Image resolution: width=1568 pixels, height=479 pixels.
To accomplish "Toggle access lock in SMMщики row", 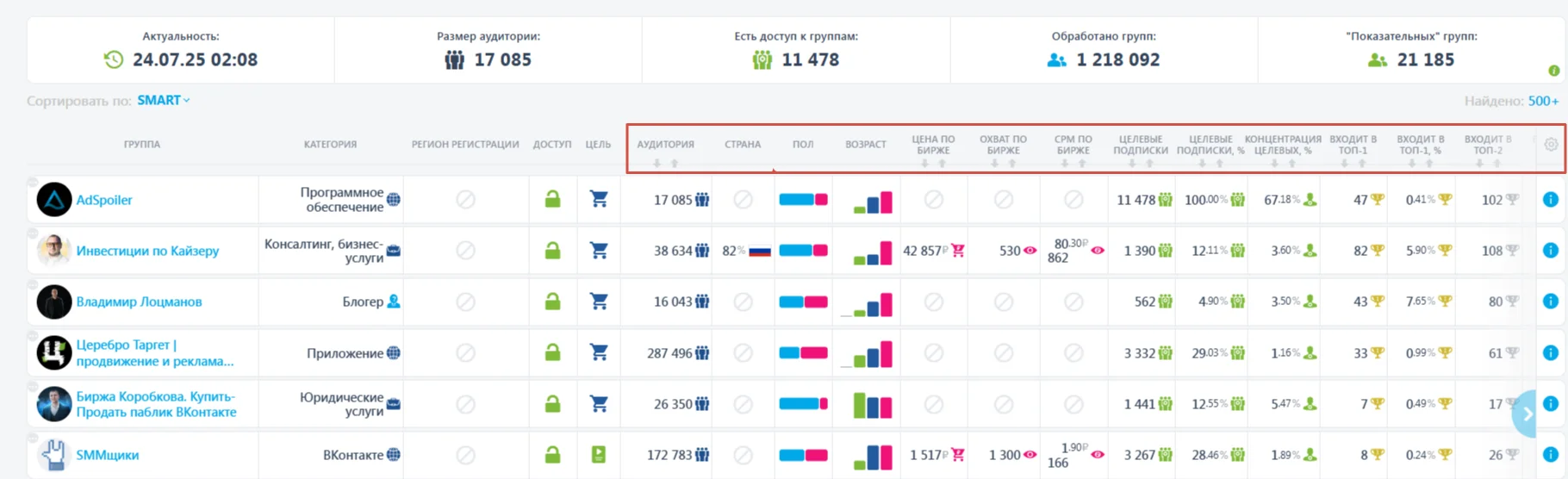I will point(552,455).
